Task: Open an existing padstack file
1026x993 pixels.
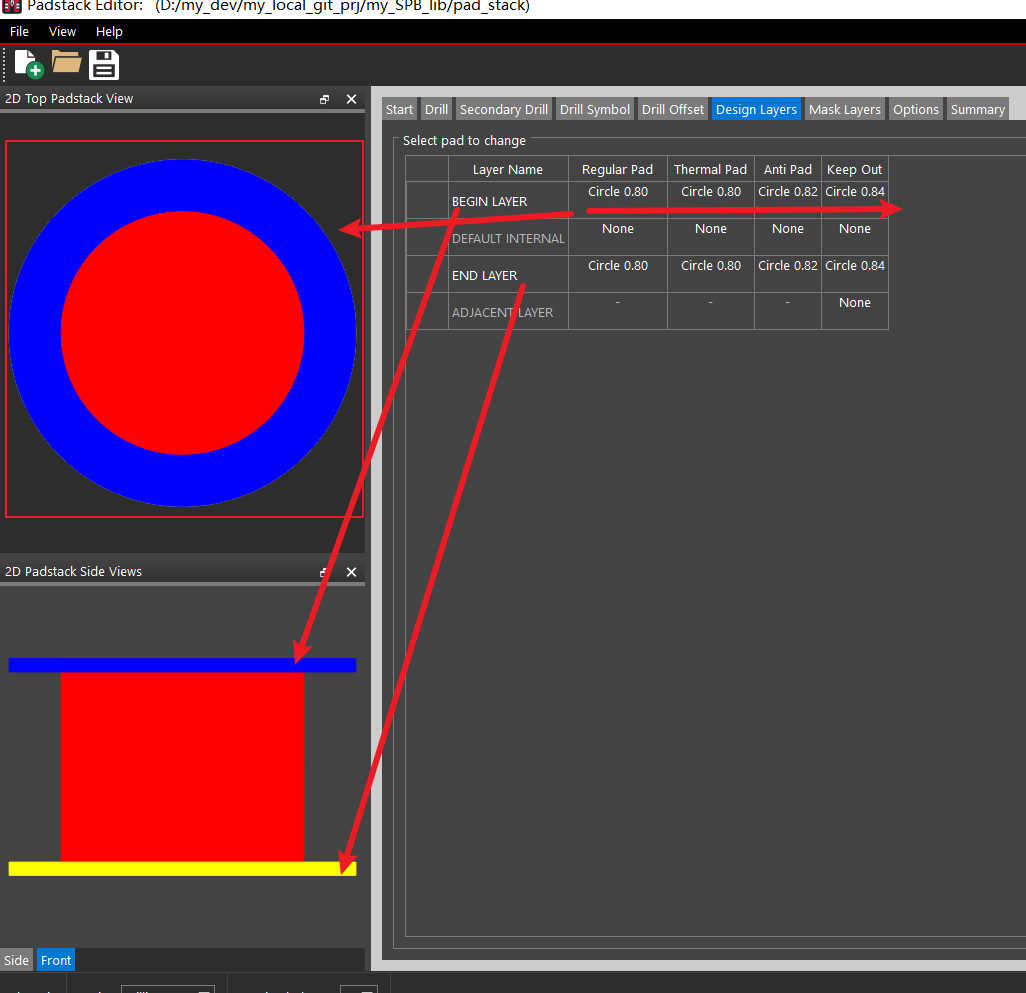Action: pos(66,64)
